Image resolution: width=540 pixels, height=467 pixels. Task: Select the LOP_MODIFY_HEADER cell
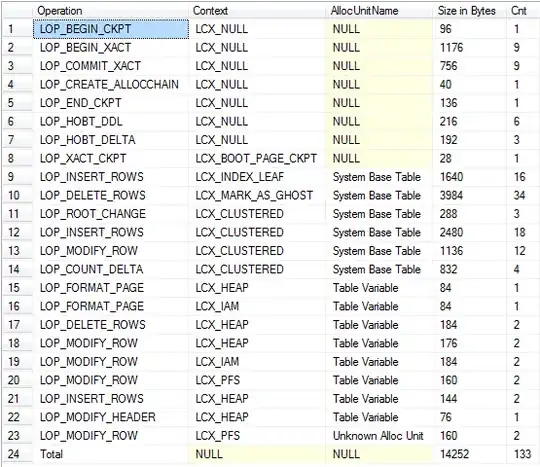click(x=111, y=417)
